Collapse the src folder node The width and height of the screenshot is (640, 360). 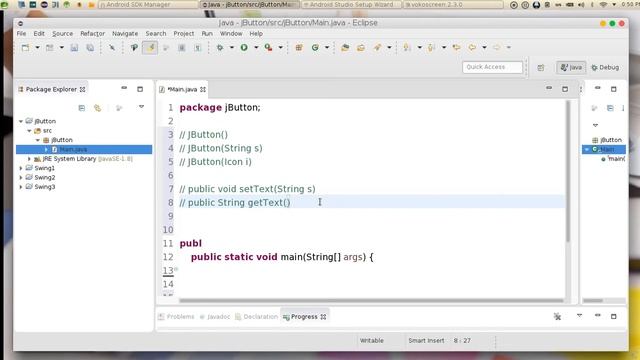click(x=29, y=131)
